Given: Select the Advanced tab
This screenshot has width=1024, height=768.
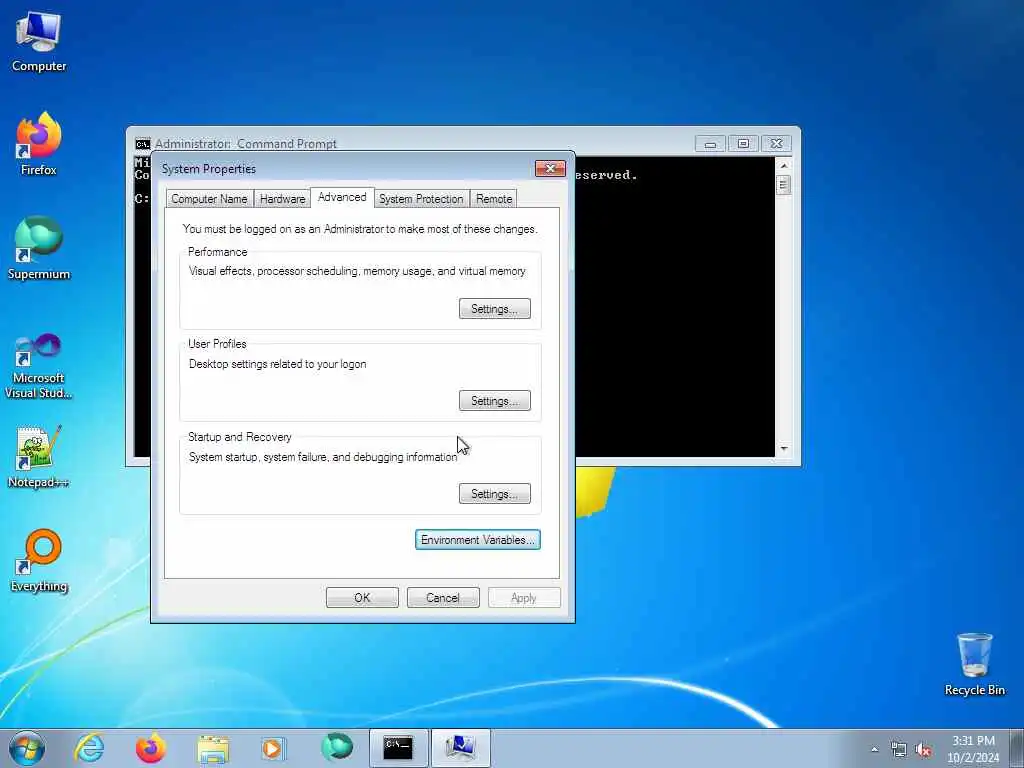Looking at the screenshot, I should pos(342,197).
